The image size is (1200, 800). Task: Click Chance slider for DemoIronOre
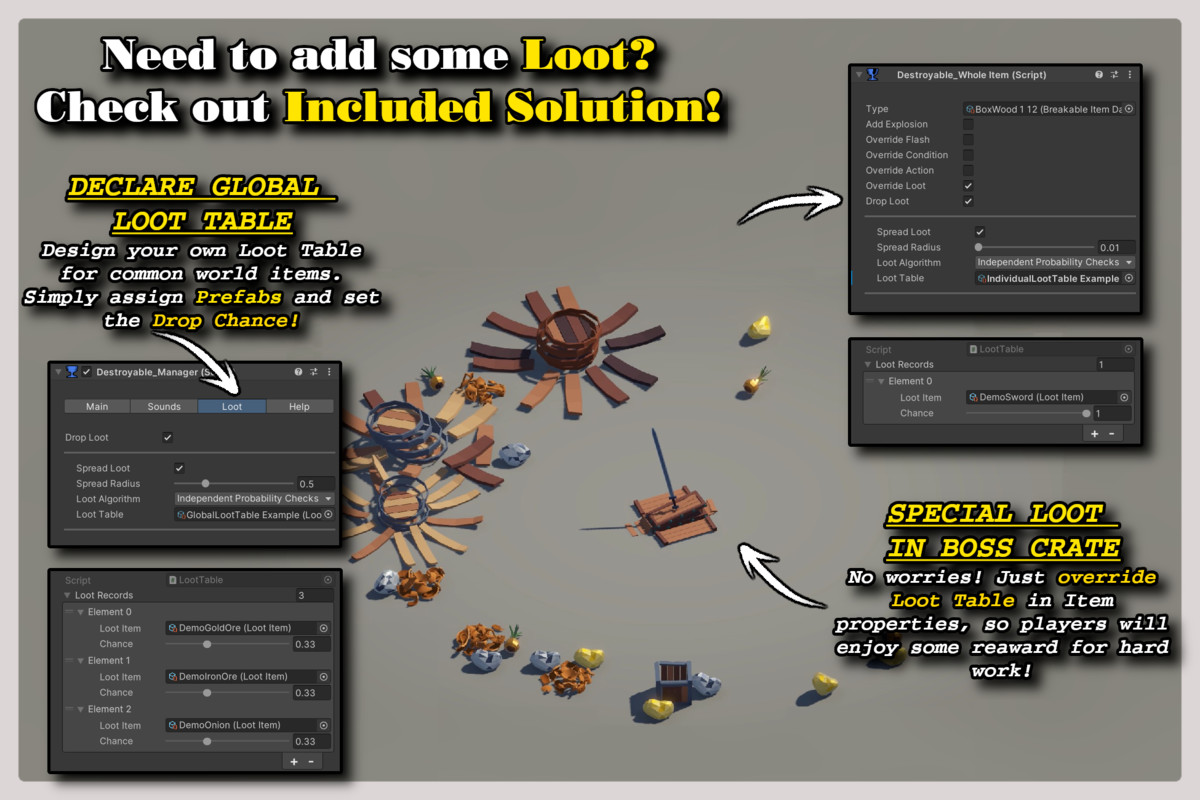click(227, 692)
